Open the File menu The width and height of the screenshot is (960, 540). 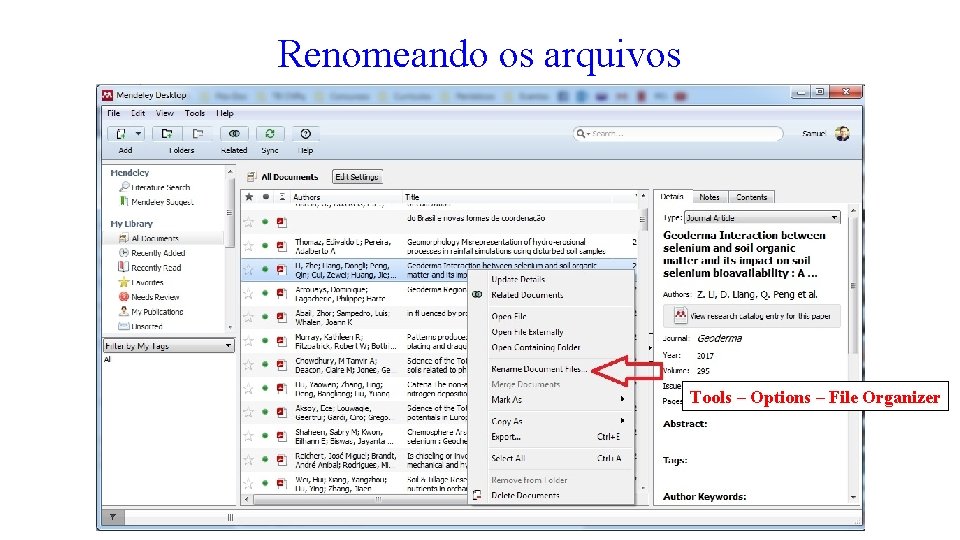[x=114, y=113]
